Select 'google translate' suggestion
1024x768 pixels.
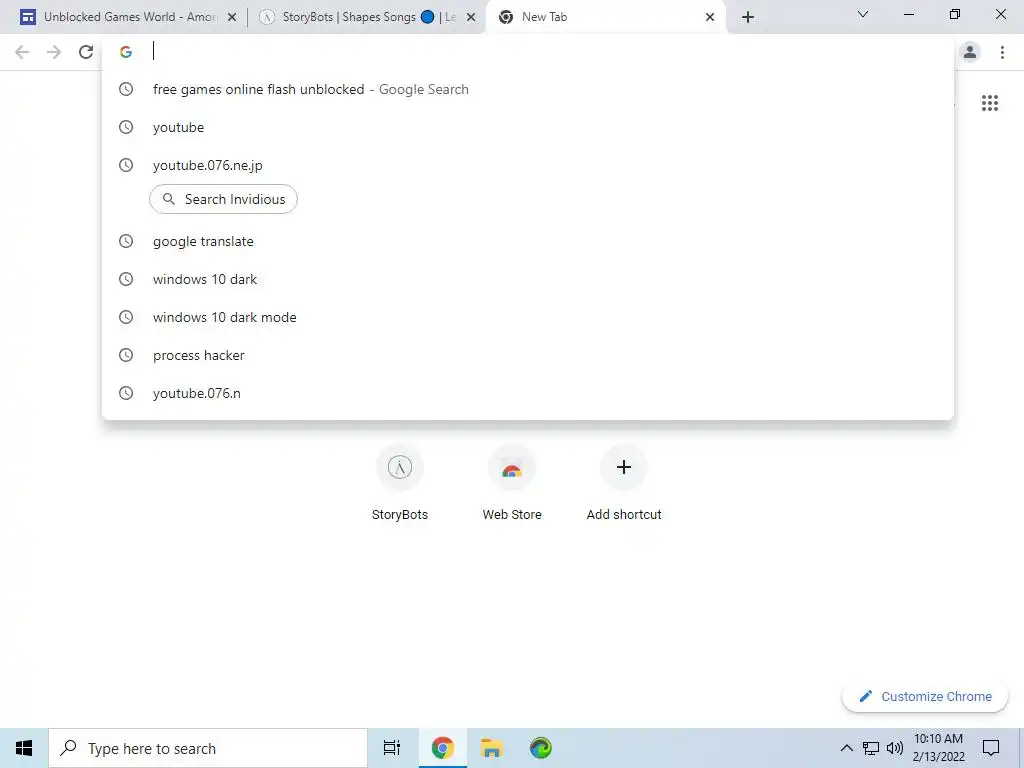click(x=528, y=242)
